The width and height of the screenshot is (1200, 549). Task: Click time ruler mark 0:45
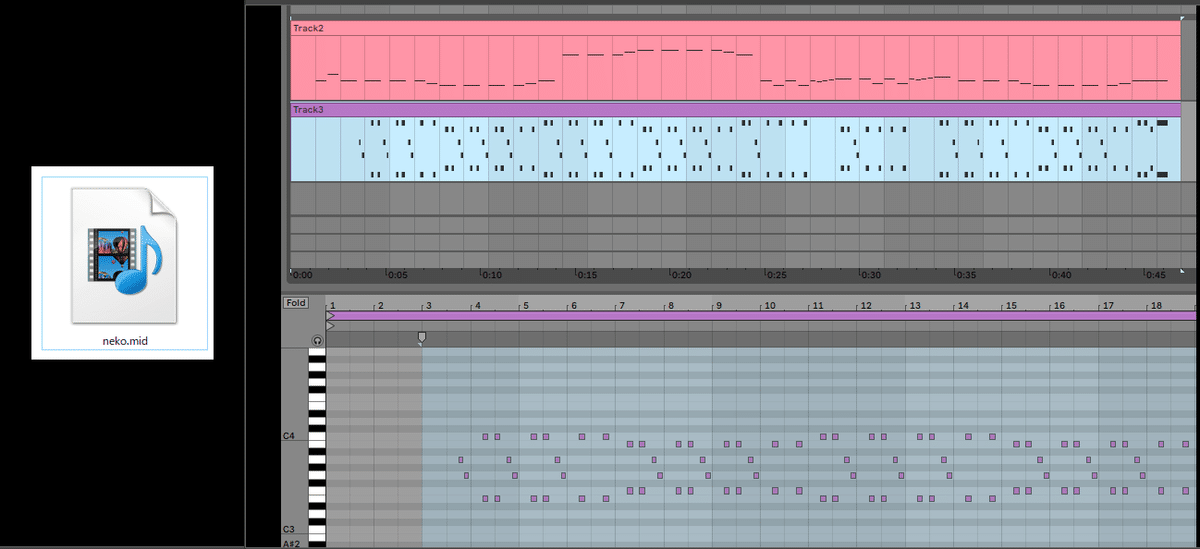(x=1157, y=274)
